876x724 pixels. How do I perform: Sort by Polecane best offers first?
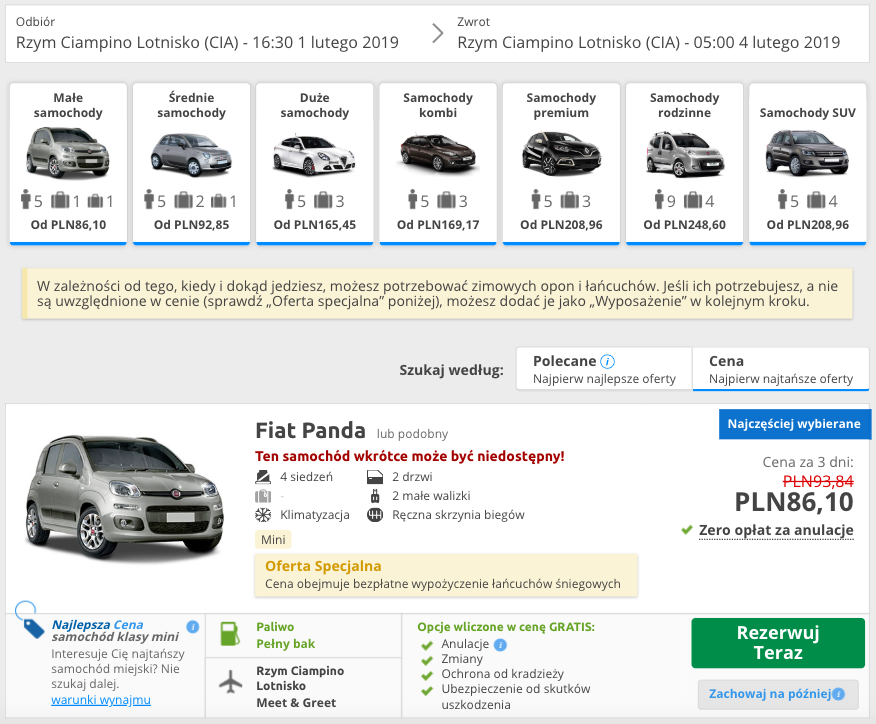pos(604,369)
